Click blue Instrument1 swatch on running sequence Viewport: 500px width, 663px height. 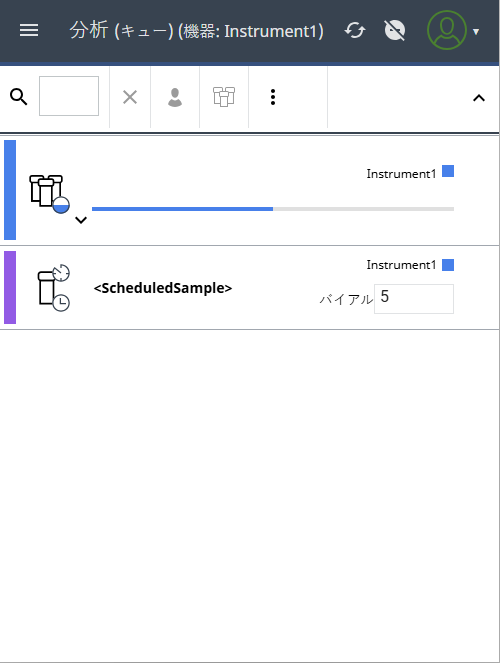point(448,171)
